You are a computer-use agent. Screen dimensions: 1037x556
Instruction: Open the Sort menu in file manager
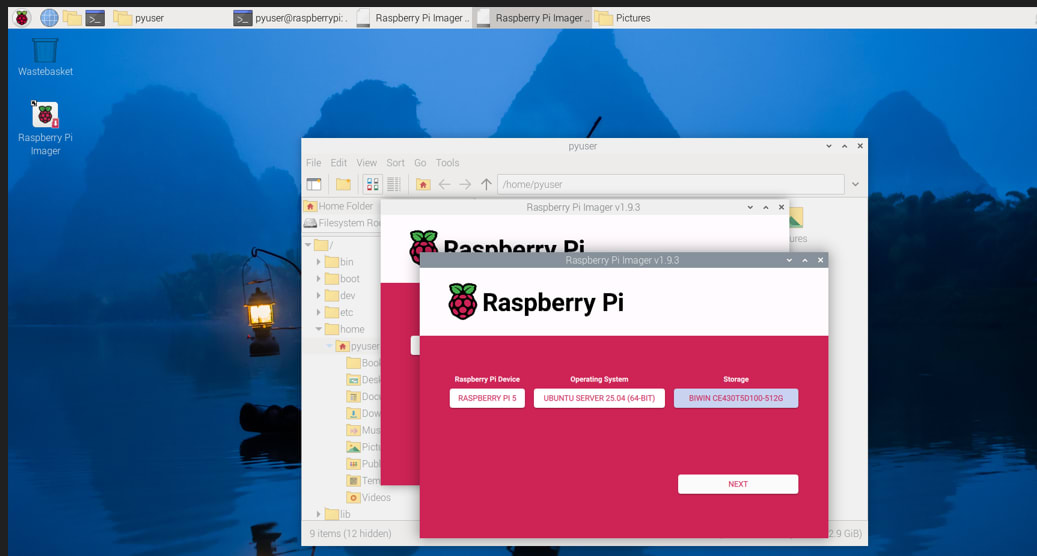395,163
